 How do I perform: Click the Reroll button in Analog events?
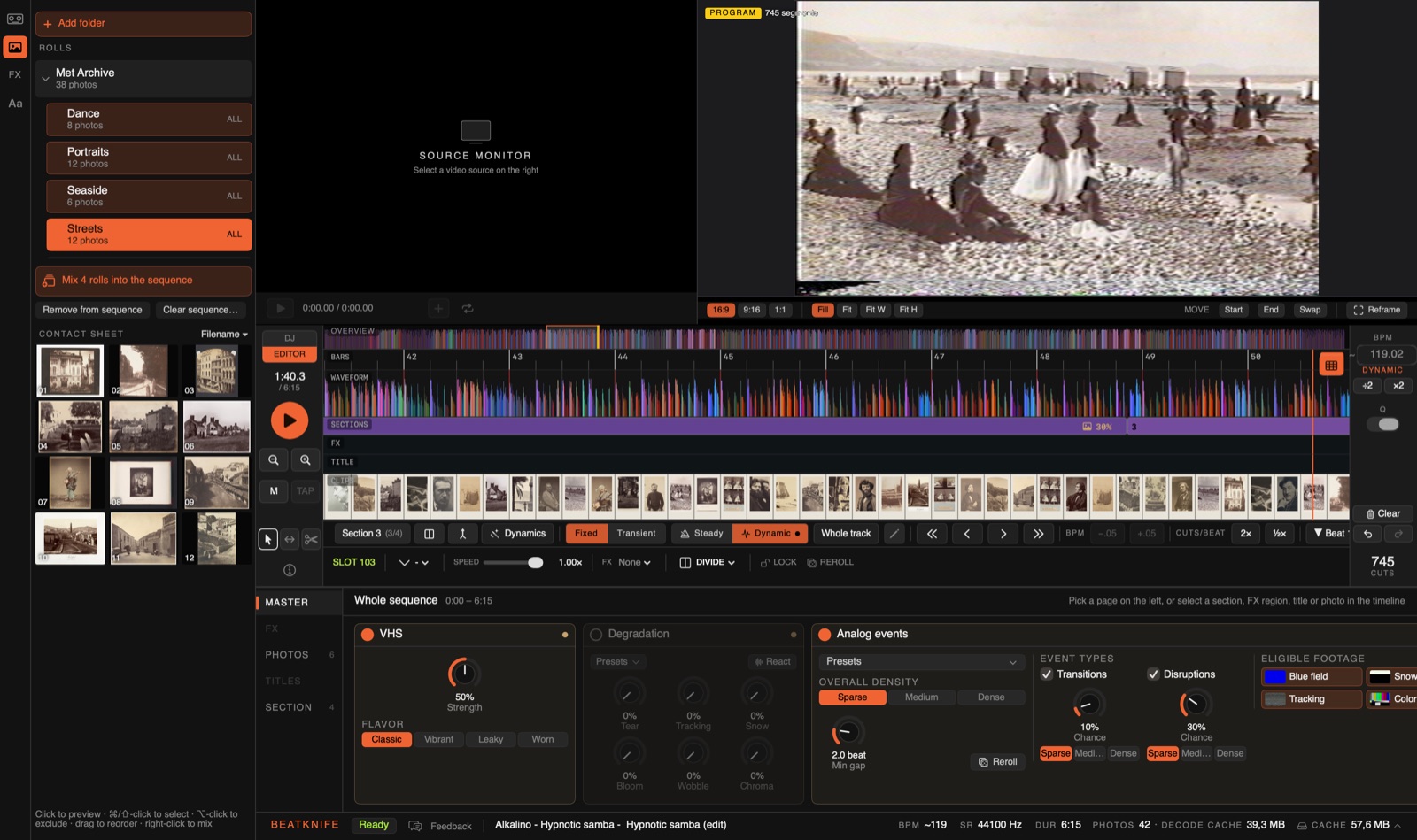(998, 762)
